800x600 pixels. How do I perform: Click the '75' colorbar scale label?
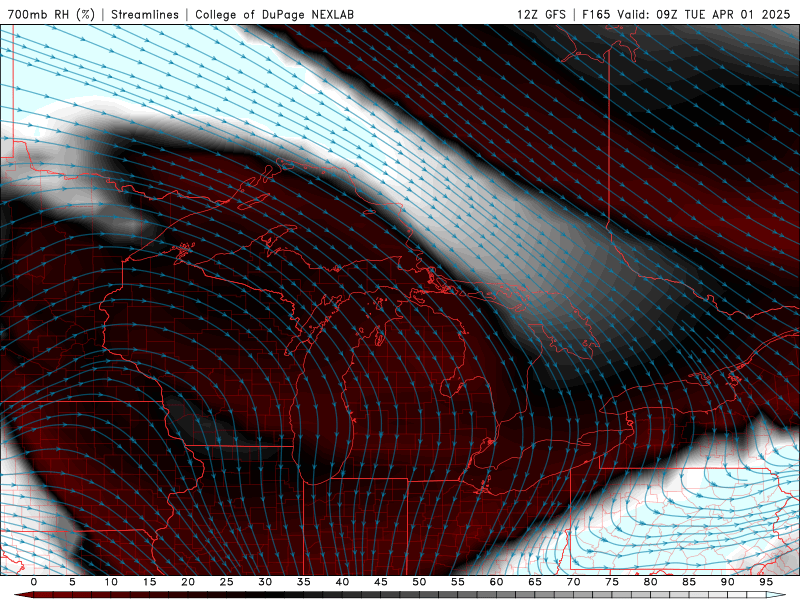click(612, 582)
